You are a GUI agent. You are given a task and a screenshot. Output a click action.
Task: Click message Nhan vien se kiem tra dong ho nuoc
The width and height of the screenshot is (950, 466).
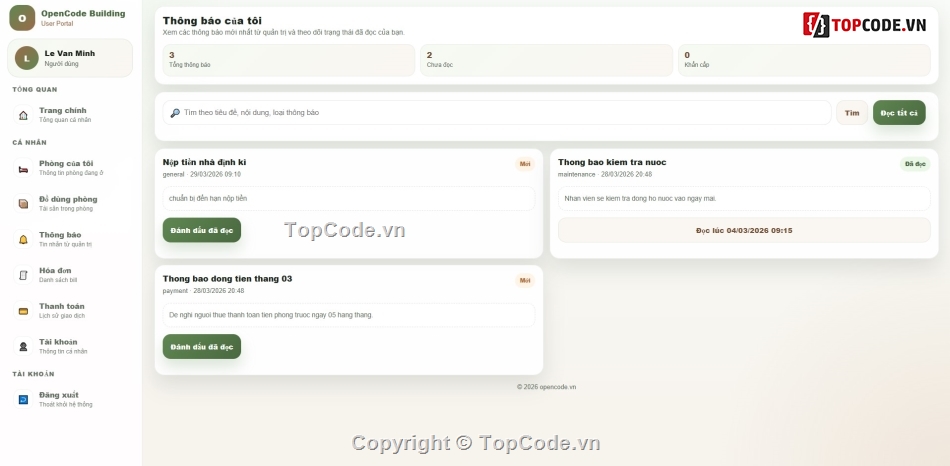pyautogui.click(x=640, y=199)
